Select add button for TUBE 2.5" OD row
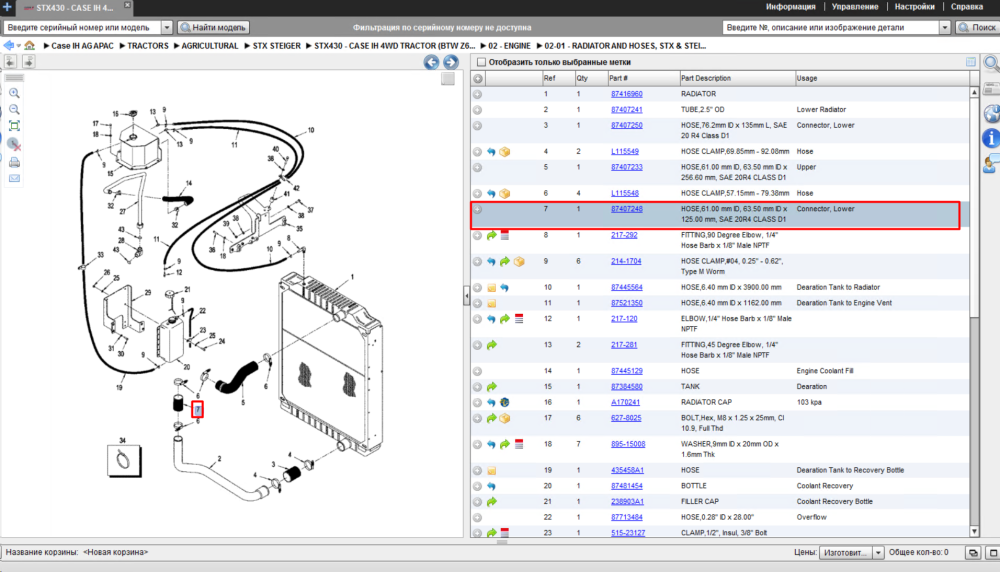The width and height of the screenshot is (1000, 572). [477, 110]
